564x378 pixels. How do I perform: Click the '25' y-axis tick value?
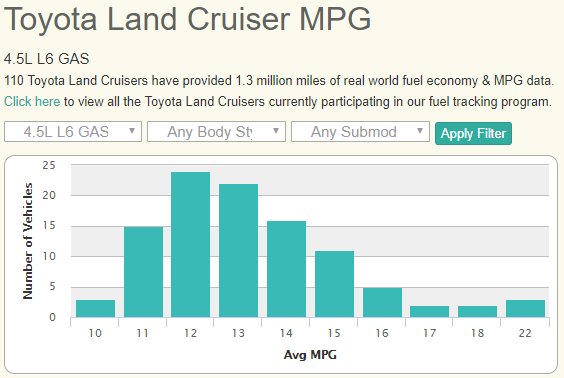[49, 165]
